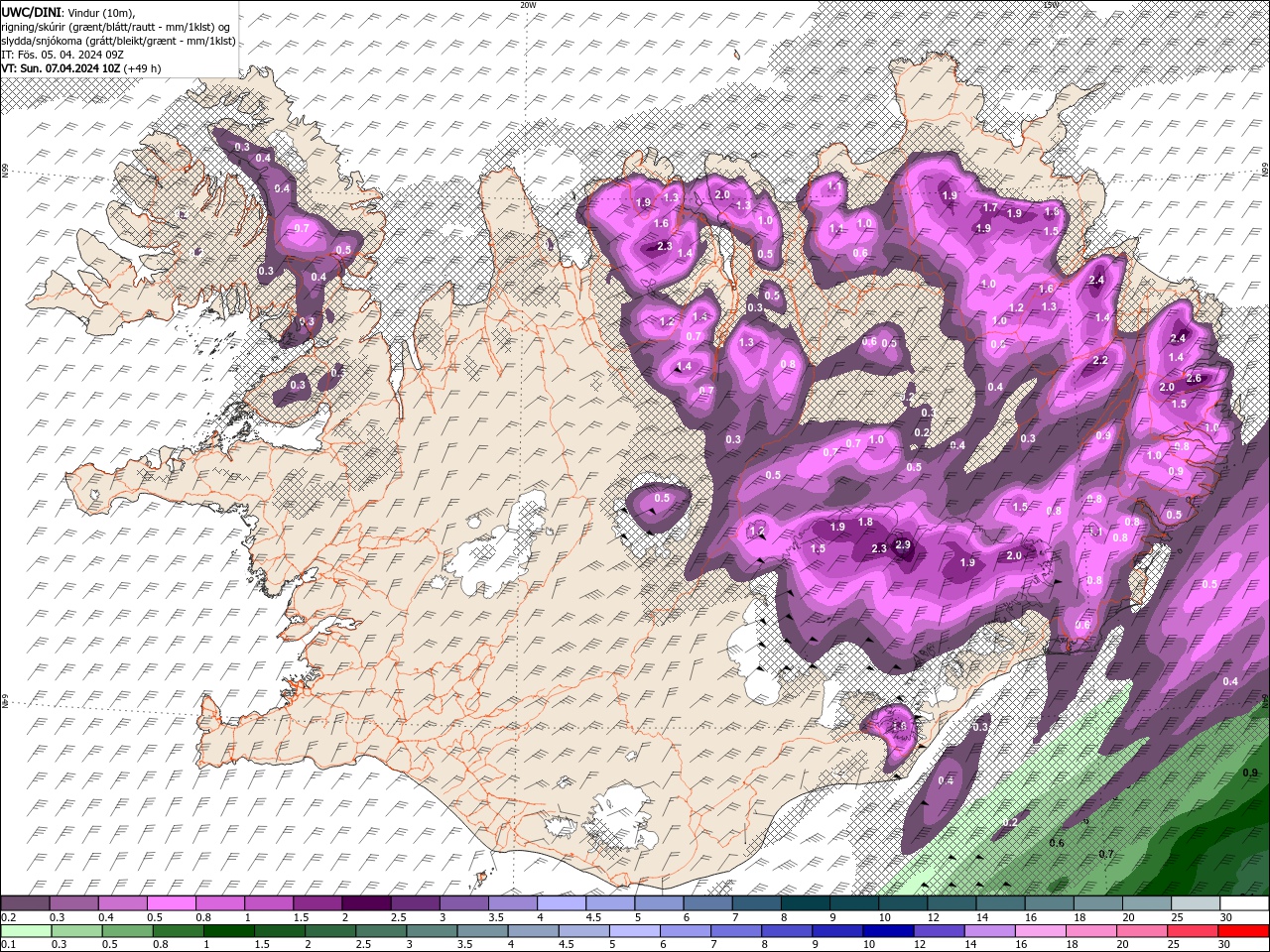Pick the 18 swatch in the upper legend row

tap(1097, 903)
